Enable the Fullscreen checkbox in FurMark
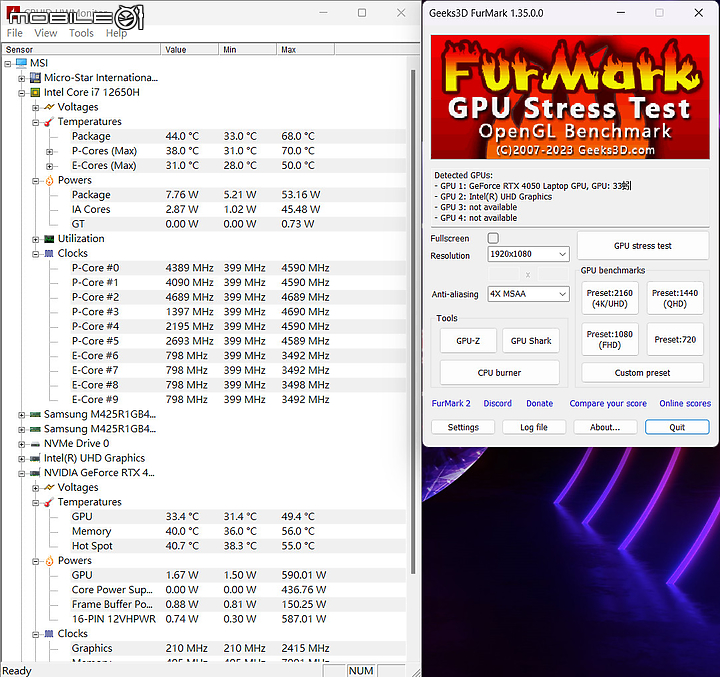The height and width of the screenshot is (677, 720). 493,238
